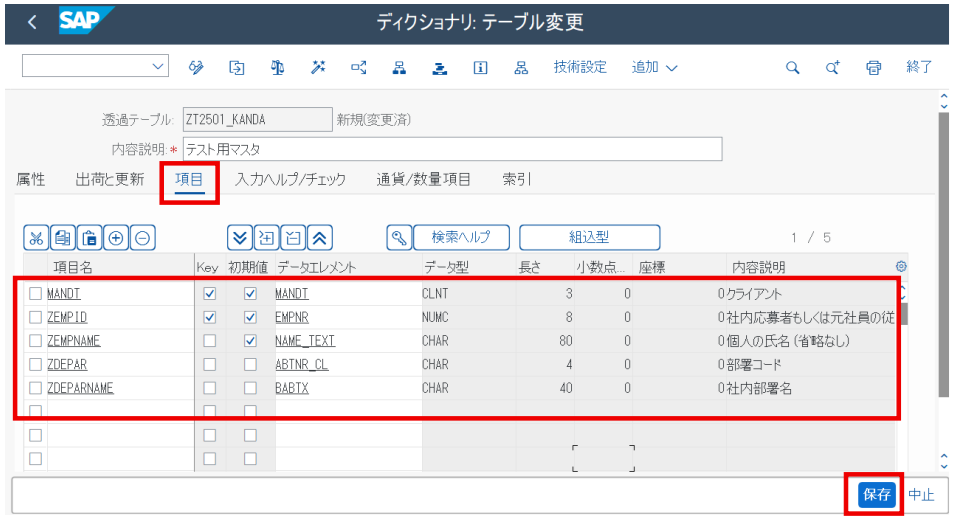Click the 検索ヘルプ button

(x=462, y=237)
